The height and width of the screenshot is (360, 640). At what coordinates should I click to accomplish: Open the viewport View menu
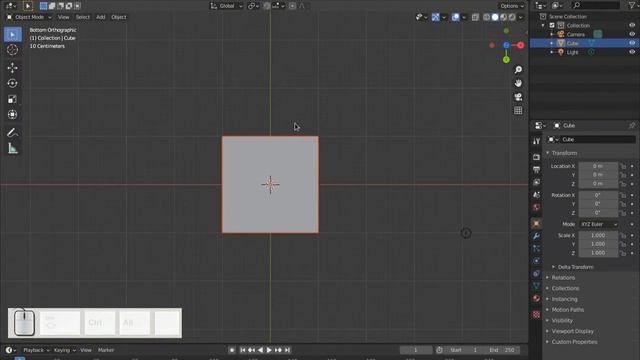coord(63,17)
